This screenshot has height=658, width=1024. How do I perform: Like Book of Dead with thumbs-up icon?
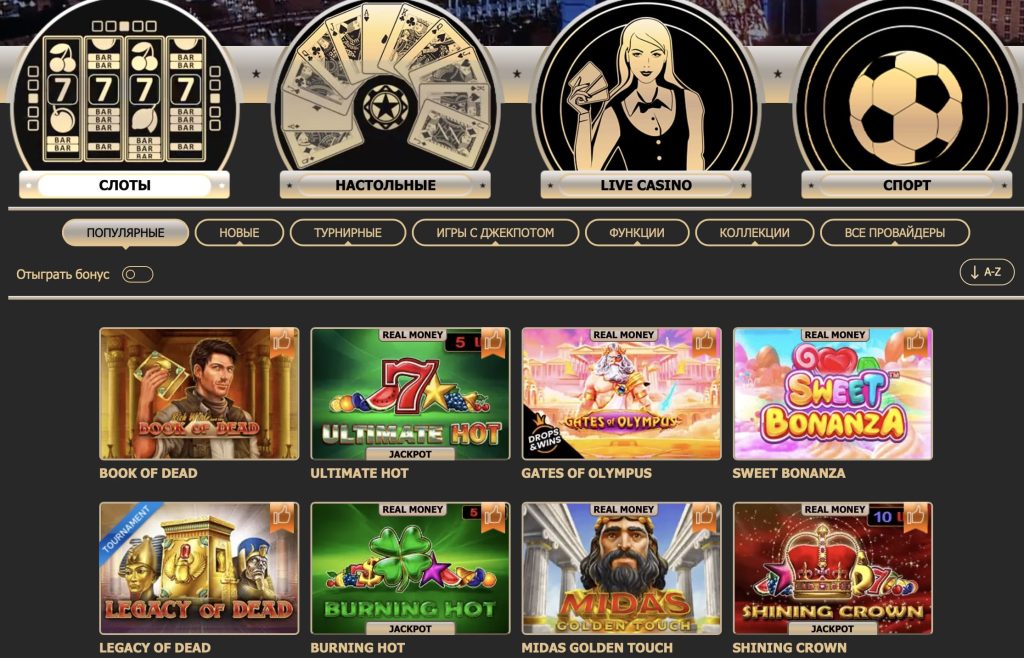pos(283,342)
